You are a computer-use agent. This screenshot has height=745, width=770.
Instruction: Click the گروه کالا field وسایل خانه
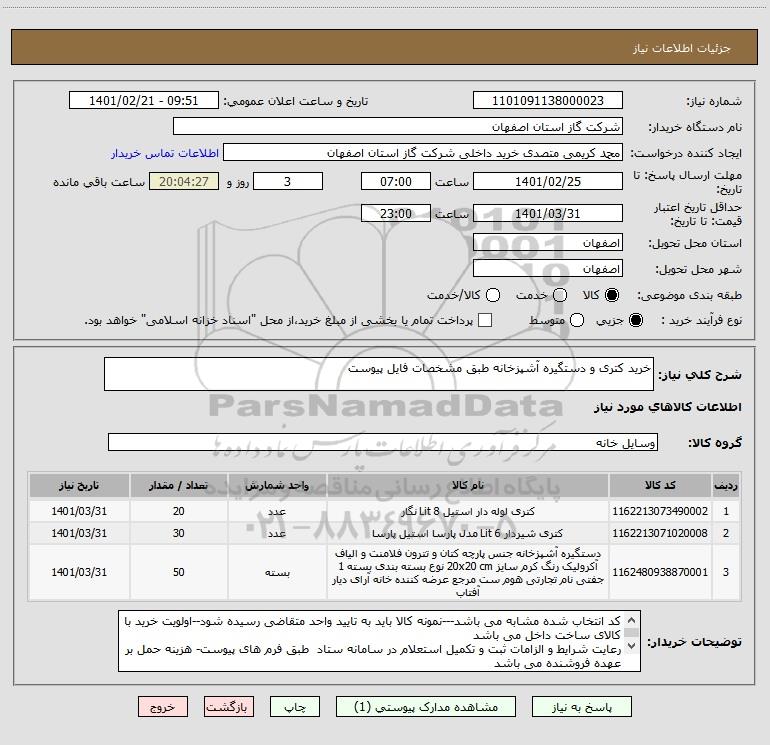point(383,442)
